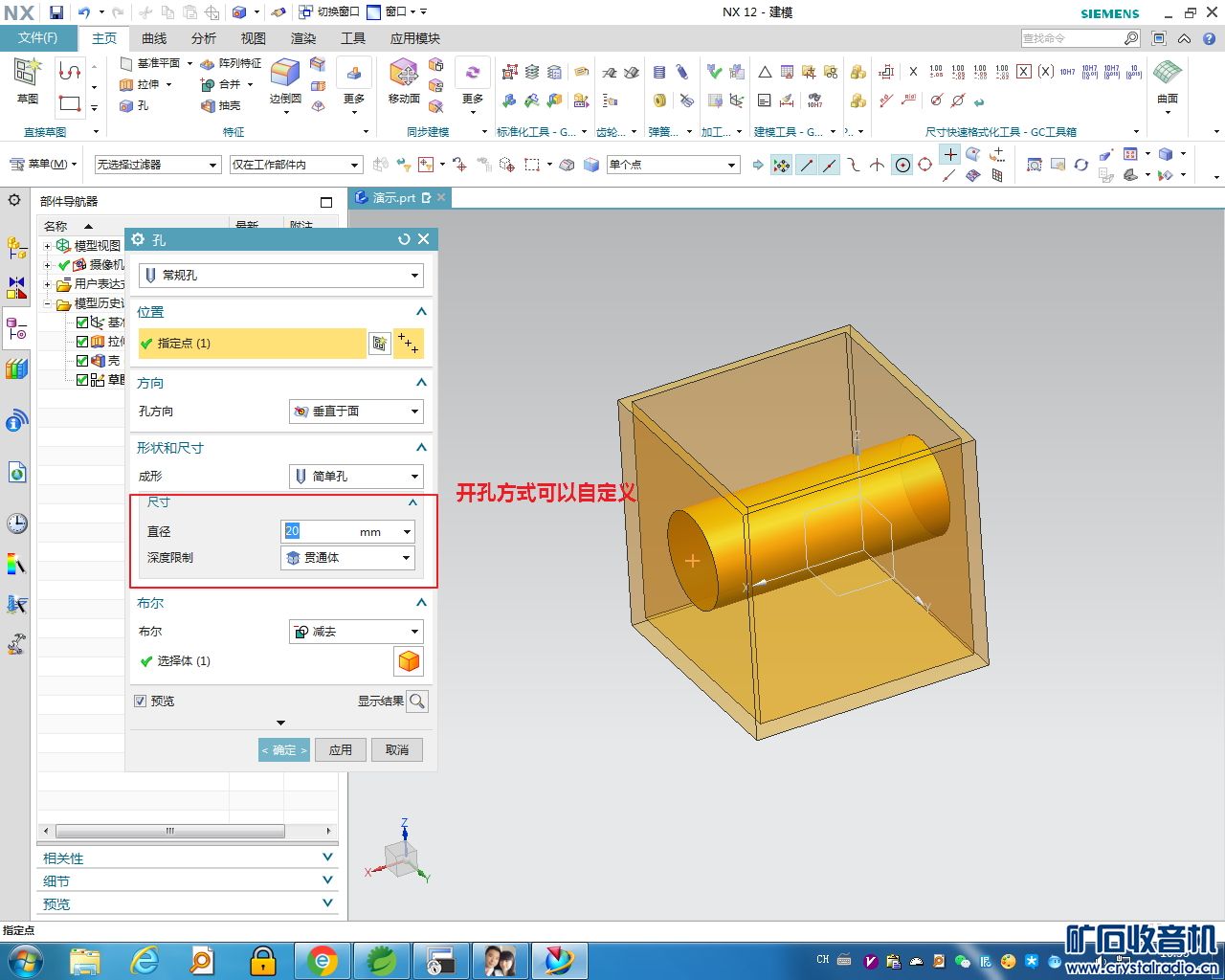Viewport: 1225px width, 980px height.
Task: Open the 文件(F) menu tab
Action: (x=37, y=38)
